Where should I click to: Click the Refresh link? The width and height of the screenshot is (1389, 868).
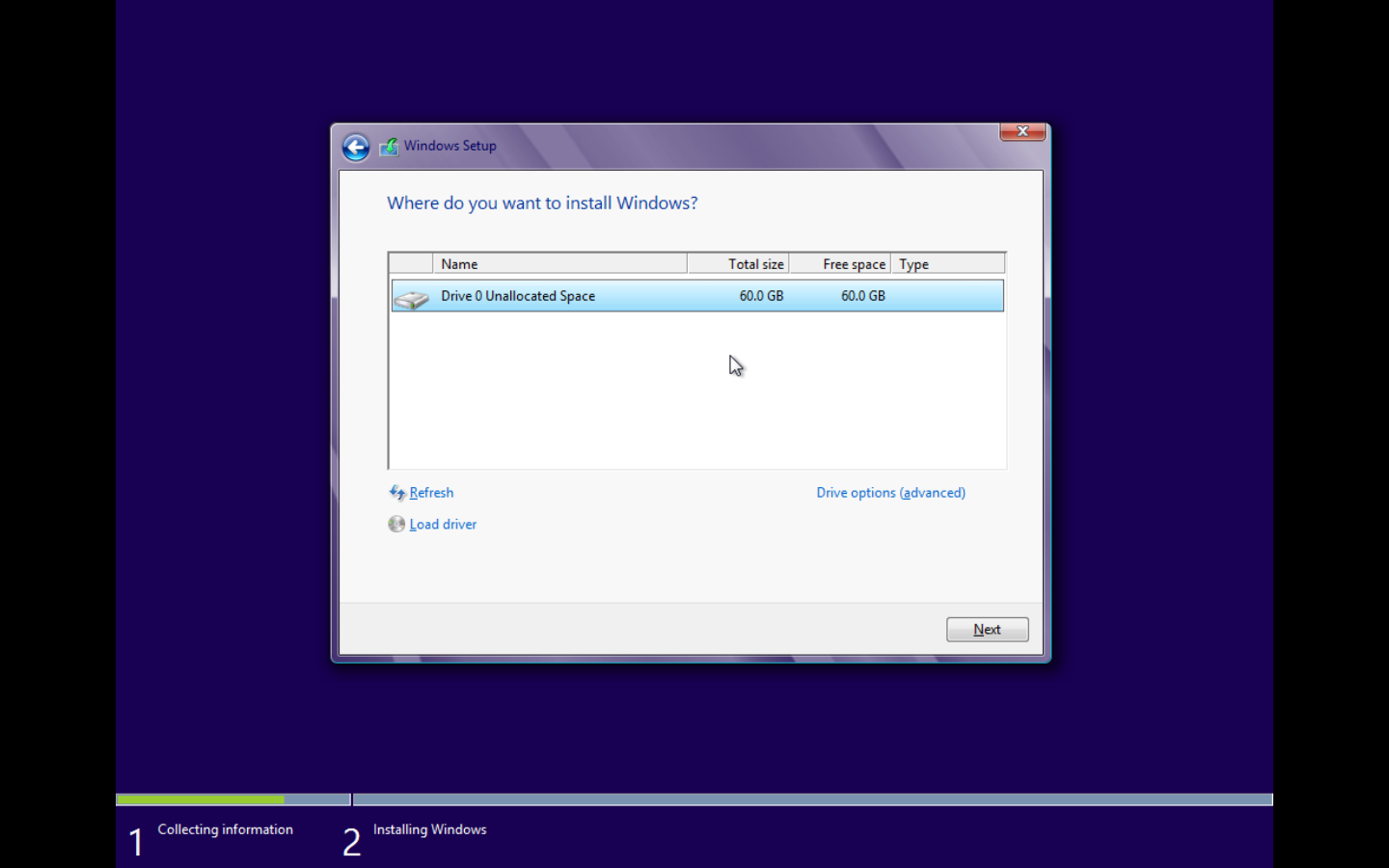(431, 493)
